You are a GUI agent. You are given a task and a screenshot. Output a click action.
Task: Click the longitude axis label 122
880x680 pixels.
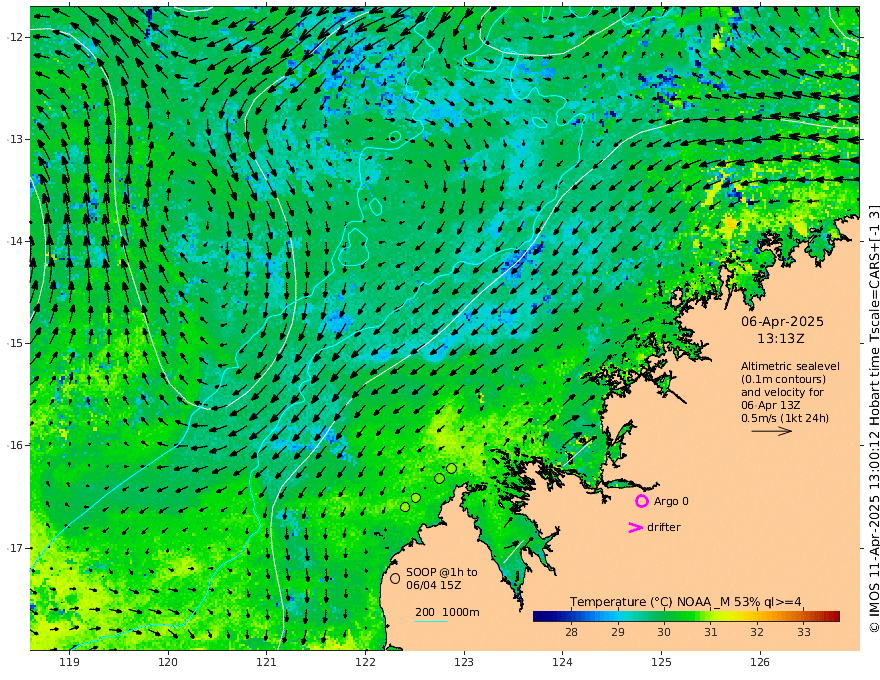click(x=365, y=662)
